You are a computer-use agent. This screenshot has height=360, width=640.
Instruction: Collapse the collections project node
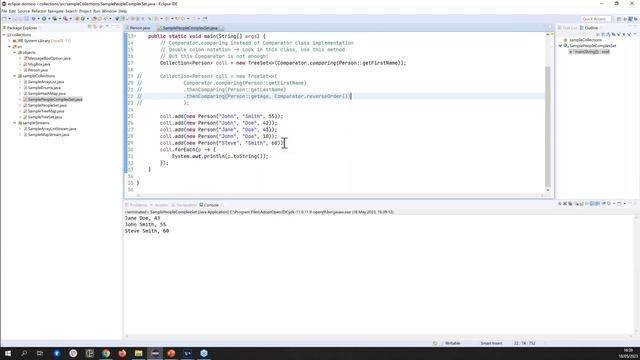point(4,35)
